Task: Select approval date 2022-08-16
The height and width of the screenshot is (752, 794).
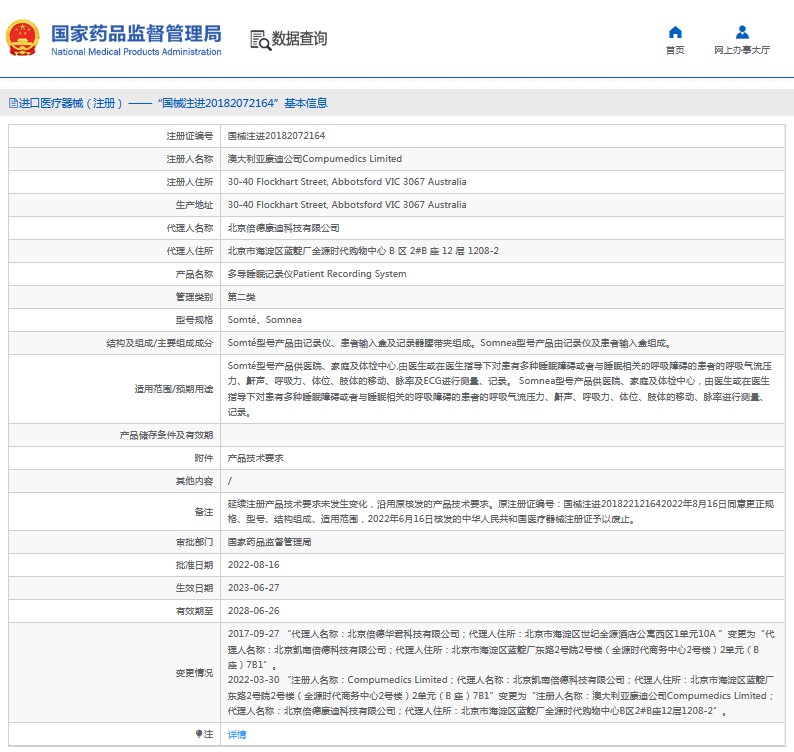Action: click(253, 565)
